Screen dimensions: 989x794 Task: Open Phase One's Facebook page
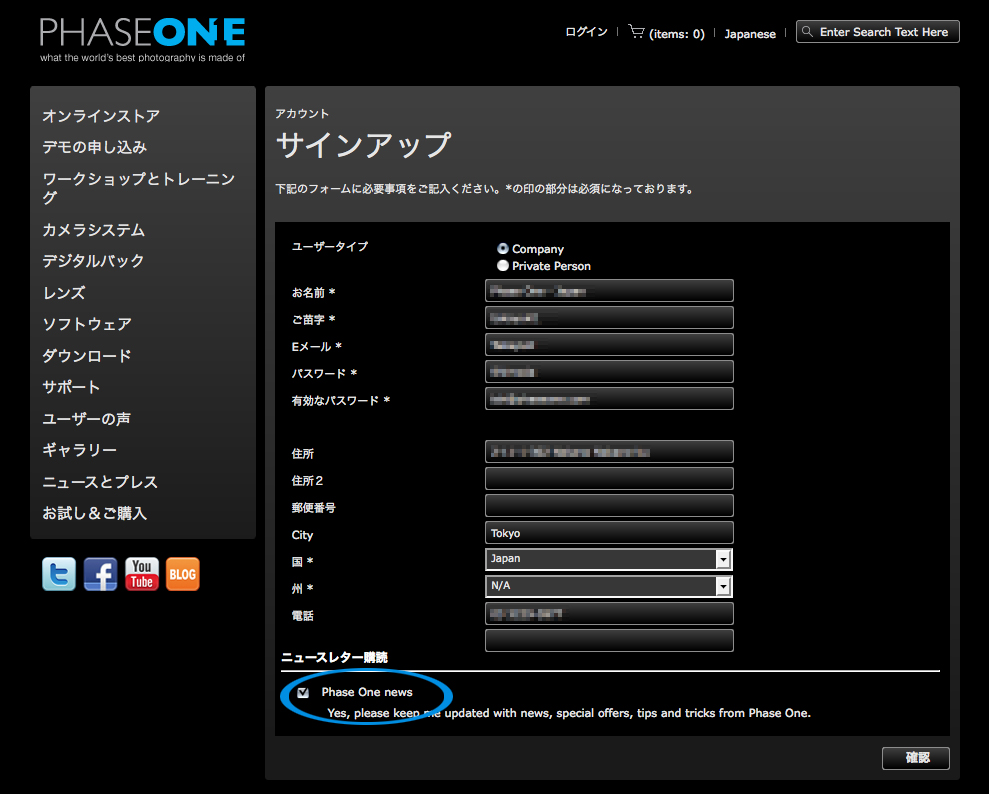(100, 574)
